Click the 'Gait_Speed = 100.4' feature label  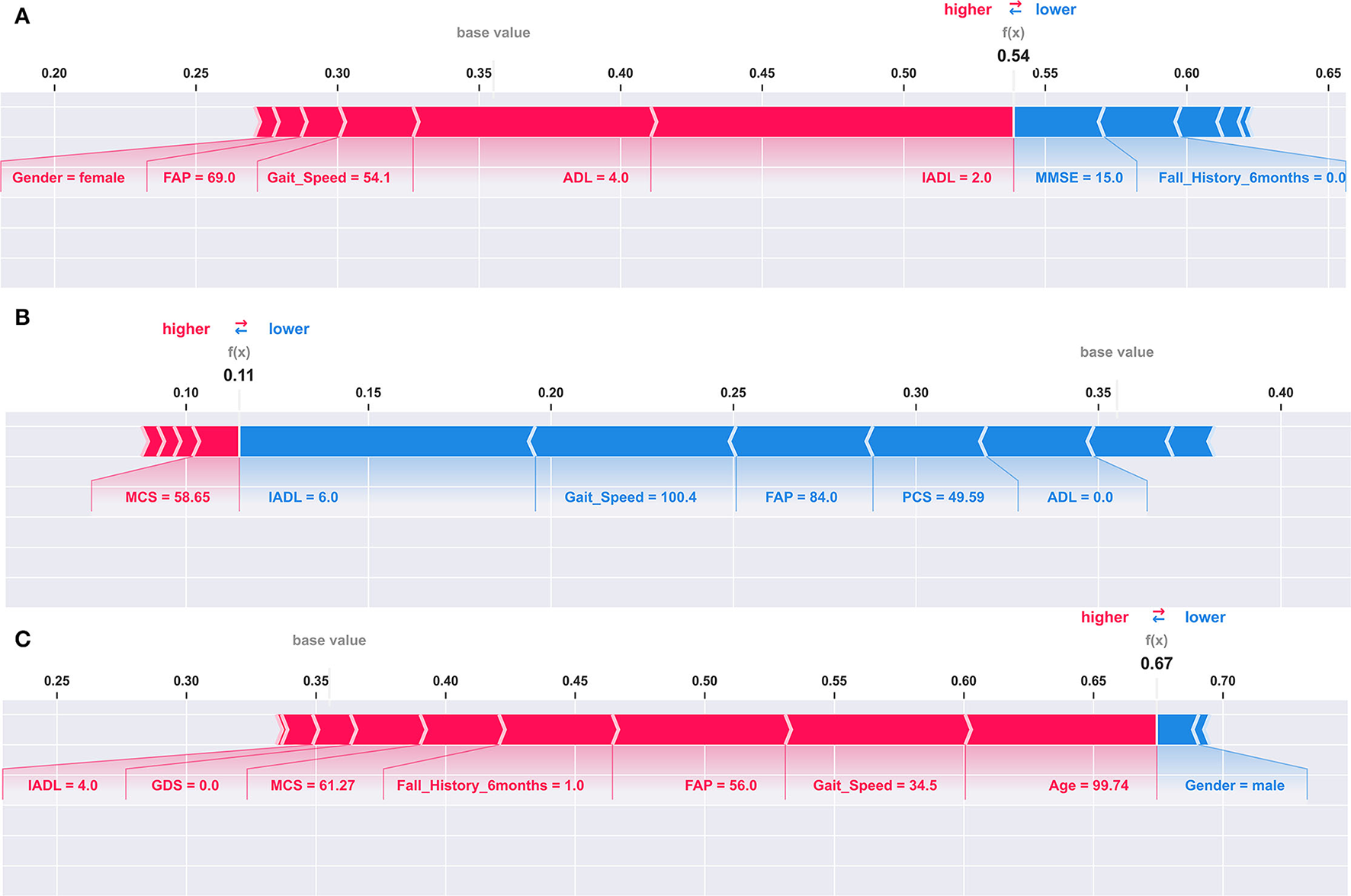(630, 497)
